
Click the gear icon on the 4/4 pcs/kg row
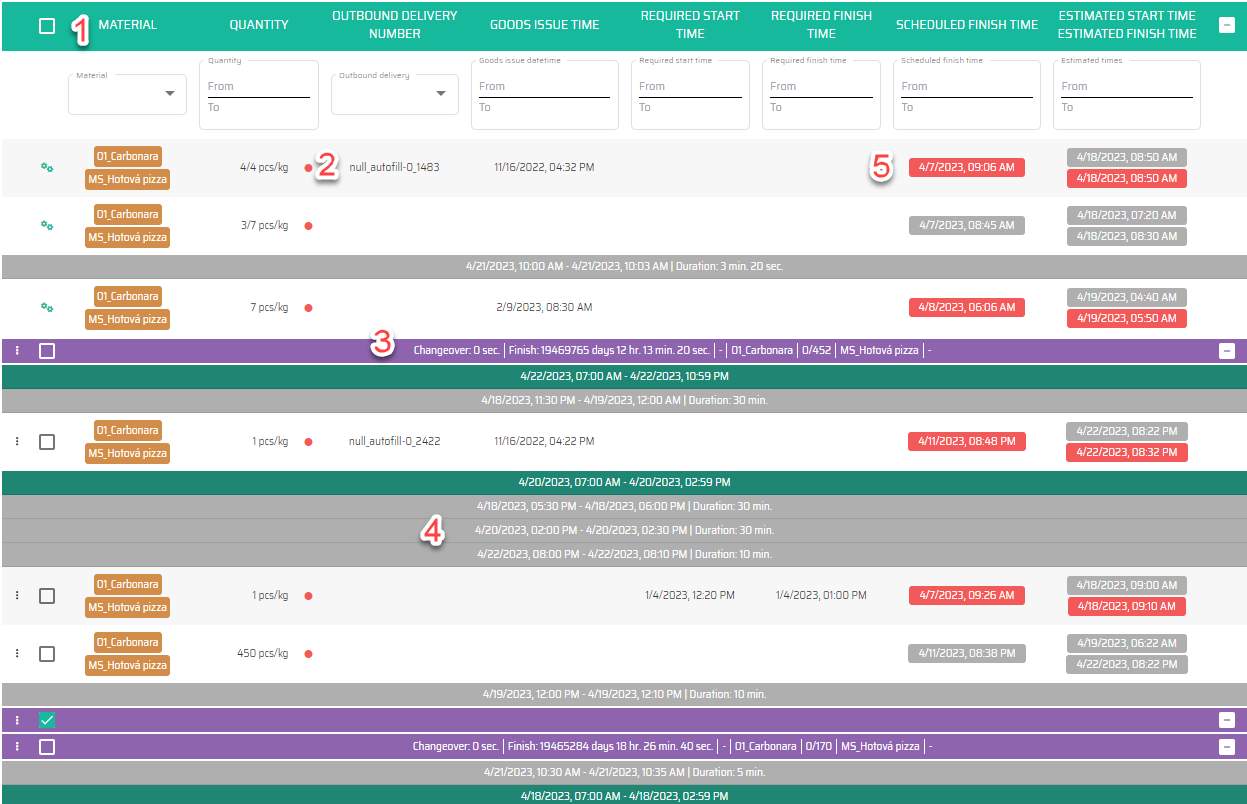tap(47, 168)
